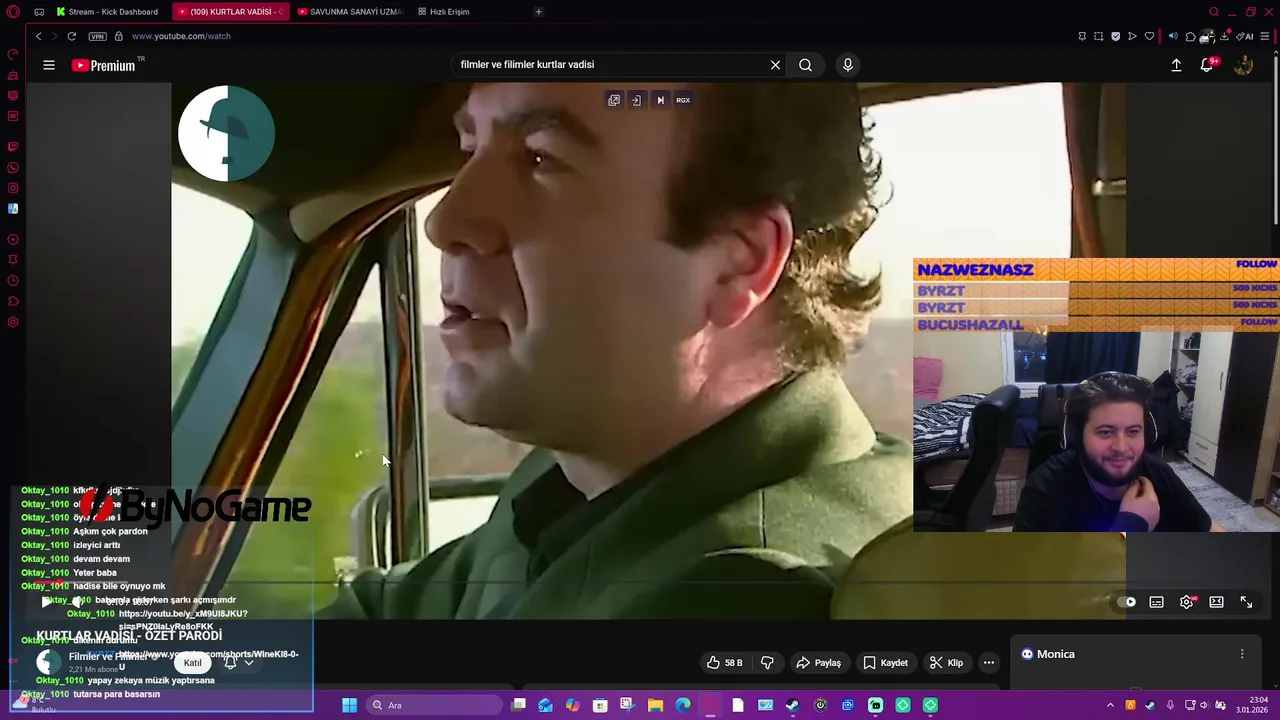Go to YouTube Premium home logo
The image size is (1280, 720).
(x=103, y=65)
